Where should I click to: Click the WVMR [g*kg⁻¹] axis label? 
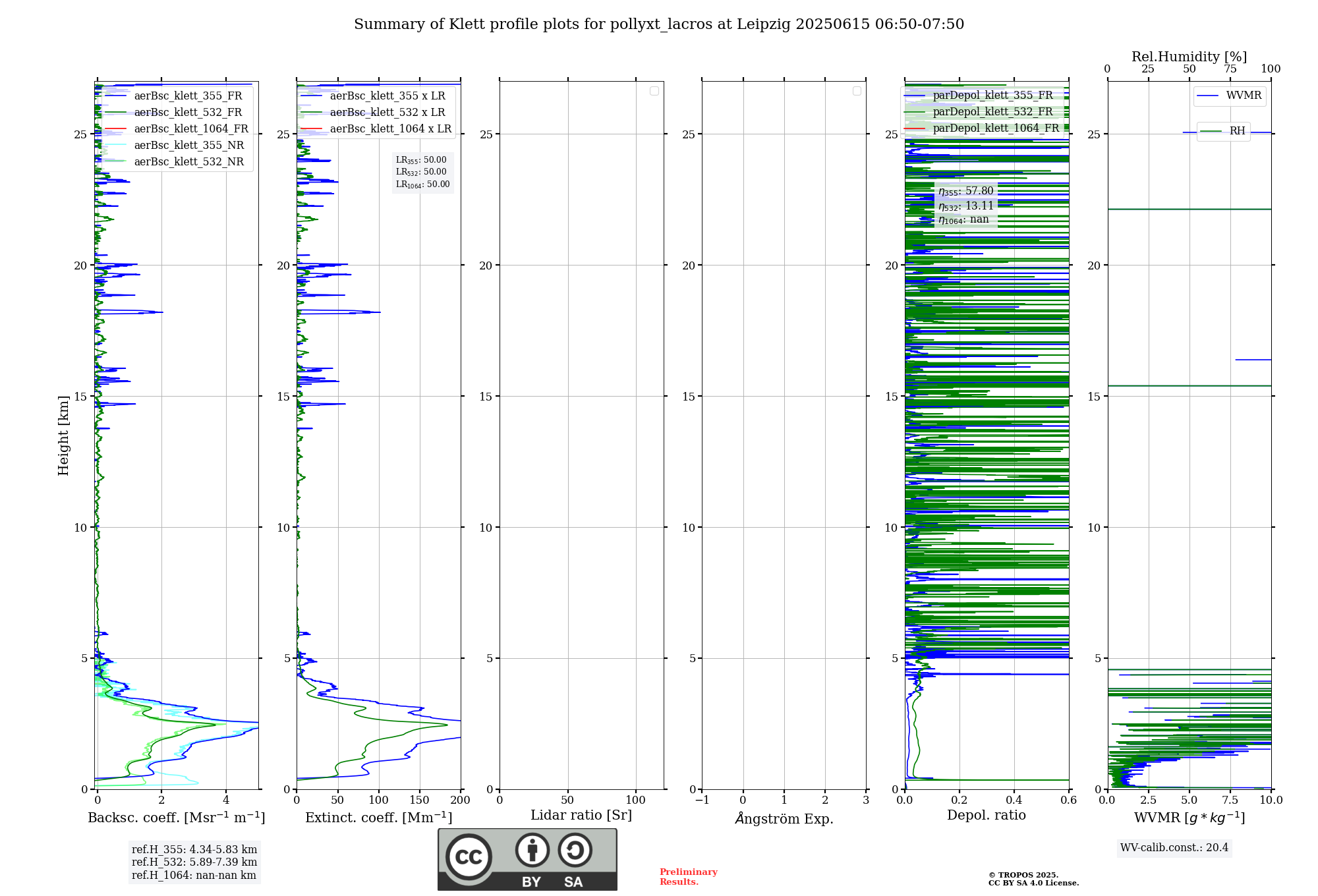(1189, 818)
